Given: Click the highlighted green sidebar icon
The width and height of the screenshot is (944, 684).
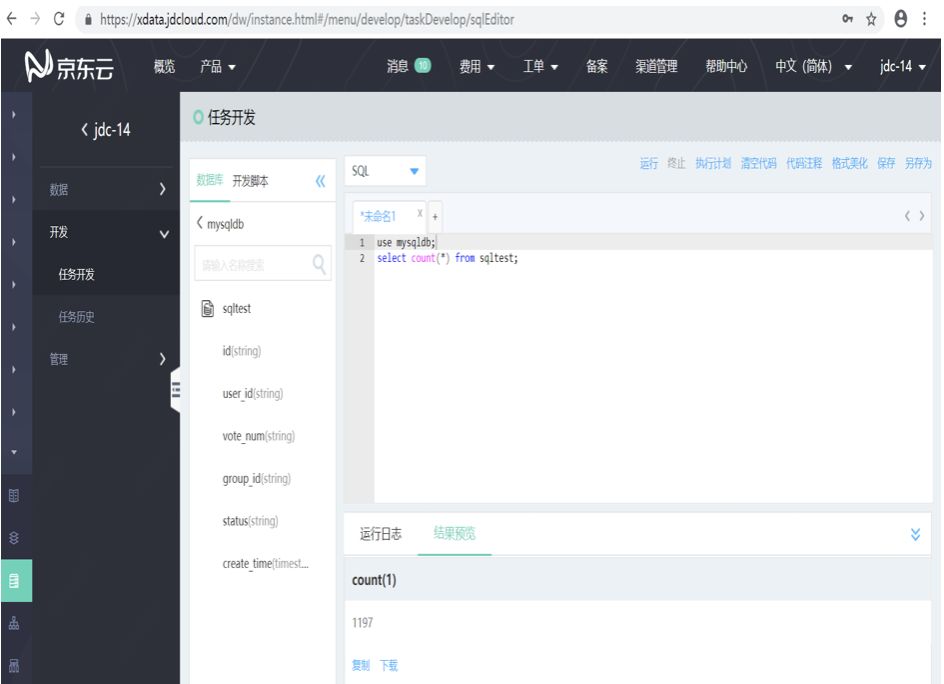Looking at the screenshot, I should (16, 580).
